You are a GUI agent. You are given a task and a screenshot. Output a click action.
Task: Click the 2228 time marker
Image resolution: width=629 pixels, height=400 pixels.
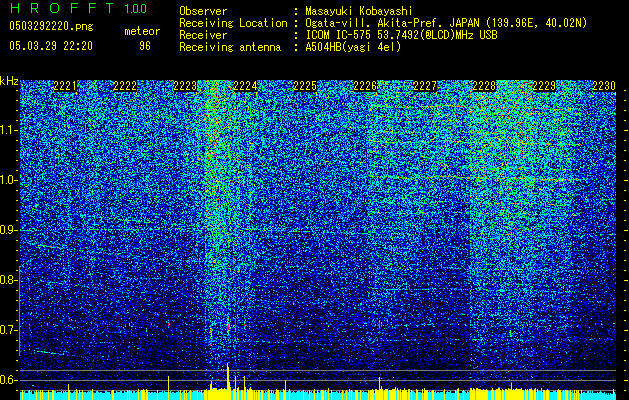[x=485, y=86]
